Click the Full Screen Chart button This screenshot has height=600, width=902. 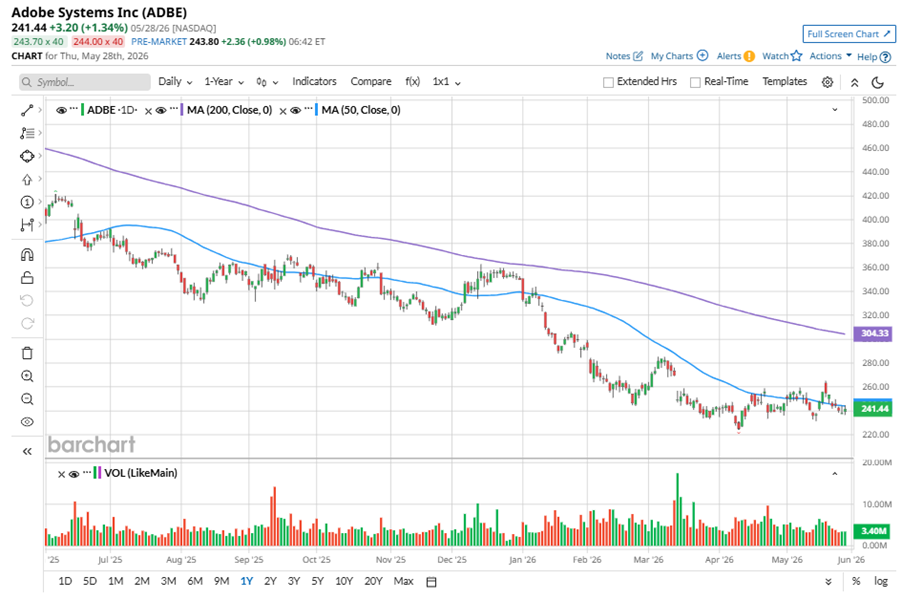[x=849, y=34]
